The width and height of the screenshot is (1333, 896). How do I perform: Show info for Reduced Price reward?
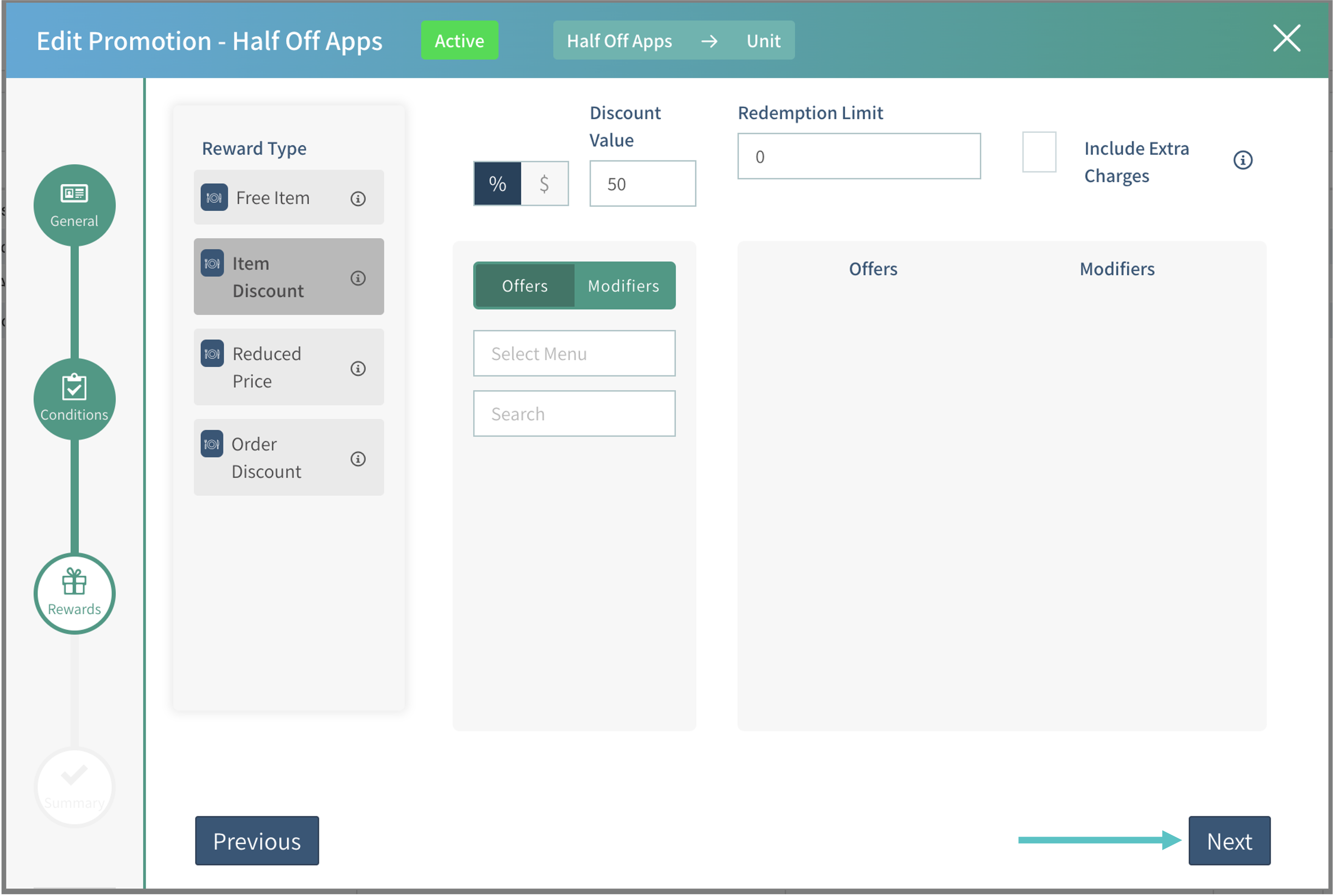coord(358,369)
